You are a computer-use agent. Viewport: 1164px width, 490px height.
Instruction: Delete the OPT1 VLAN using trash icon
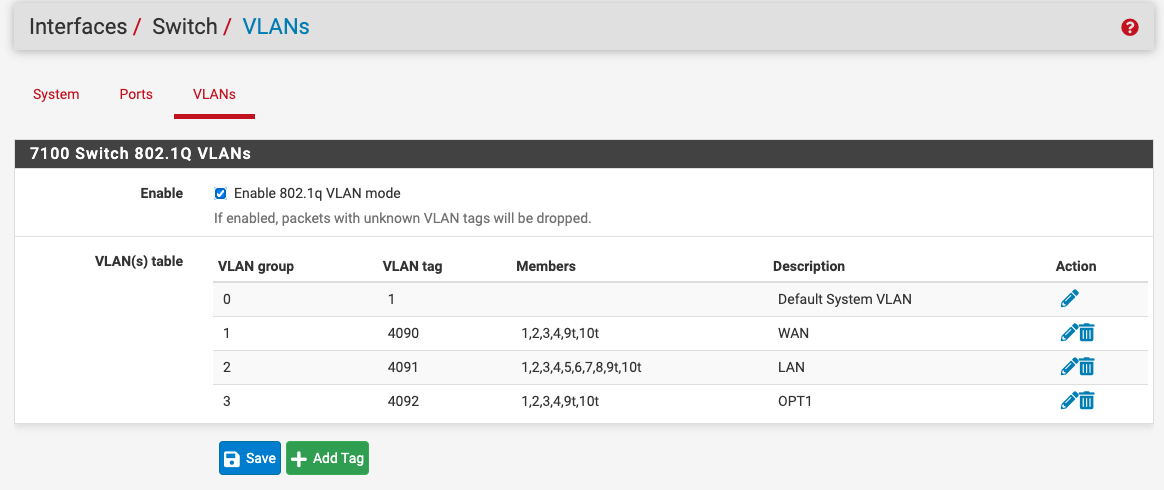(x=1087, y=401)
